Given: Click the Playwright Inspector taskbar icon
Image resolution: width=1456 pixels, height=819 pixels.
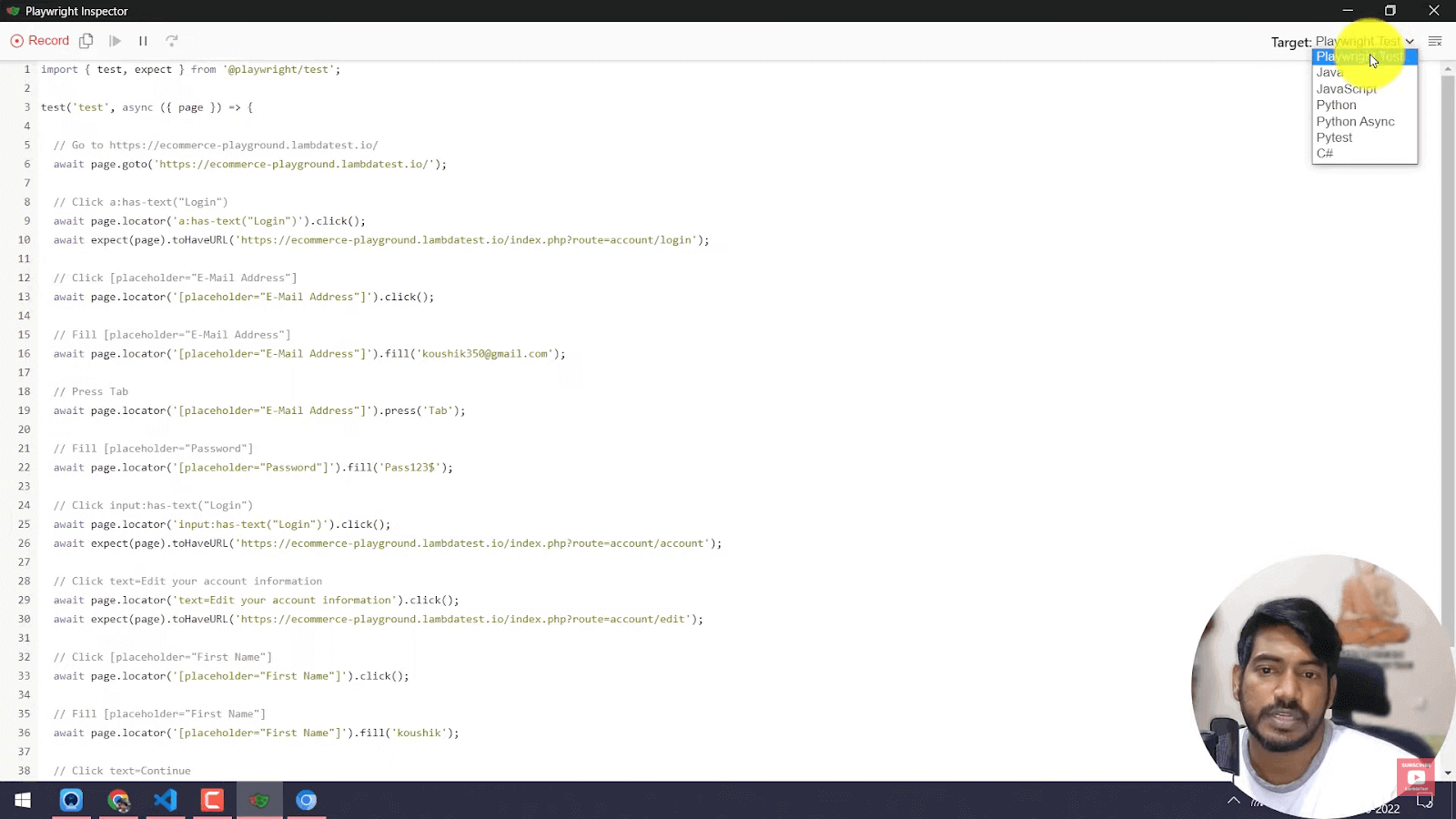Looking at the screenshot, I should (259, 801).
